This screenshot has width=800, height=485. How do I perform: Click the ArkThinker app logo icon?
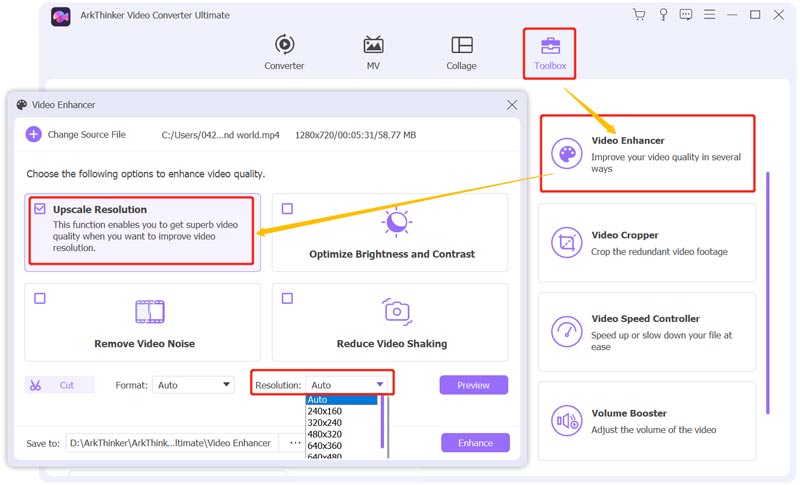(x=61, y=17)
